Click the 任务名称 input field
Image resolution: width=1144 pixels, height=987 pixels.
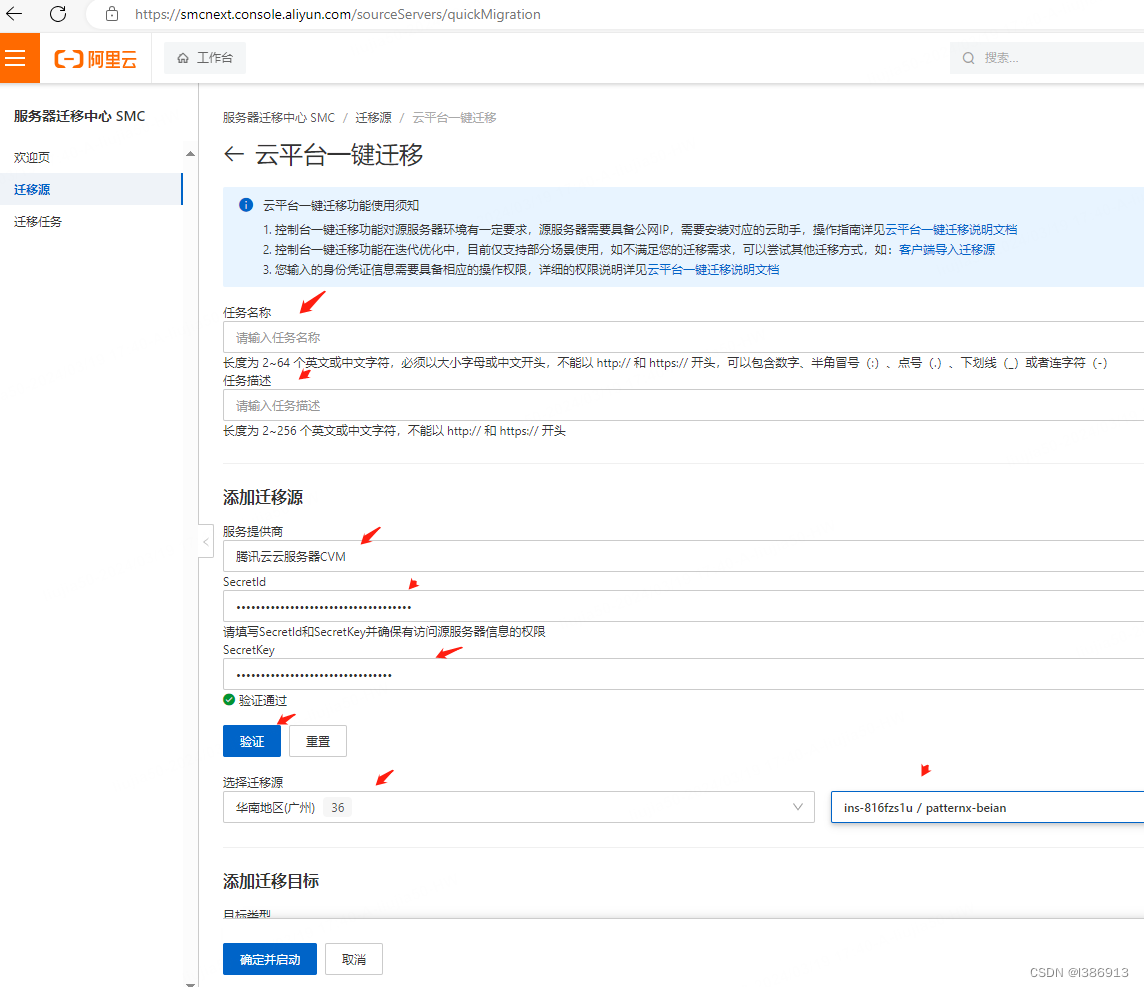point(683,337)
